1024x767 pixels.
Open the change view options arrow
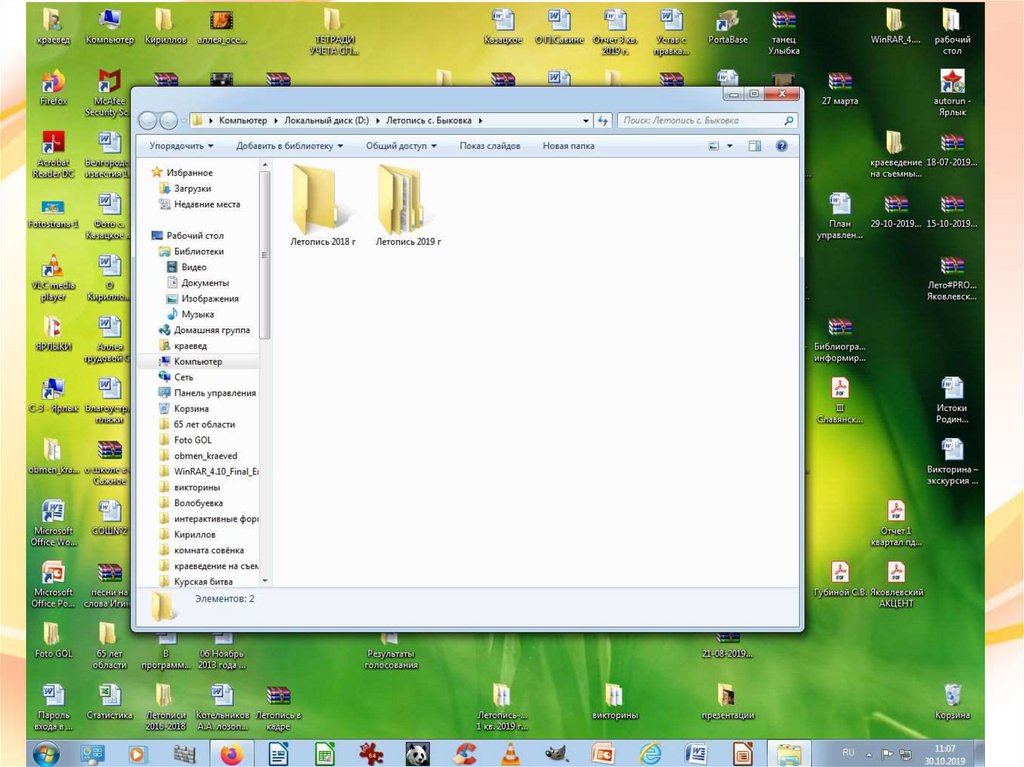click(x=729, y=146)
